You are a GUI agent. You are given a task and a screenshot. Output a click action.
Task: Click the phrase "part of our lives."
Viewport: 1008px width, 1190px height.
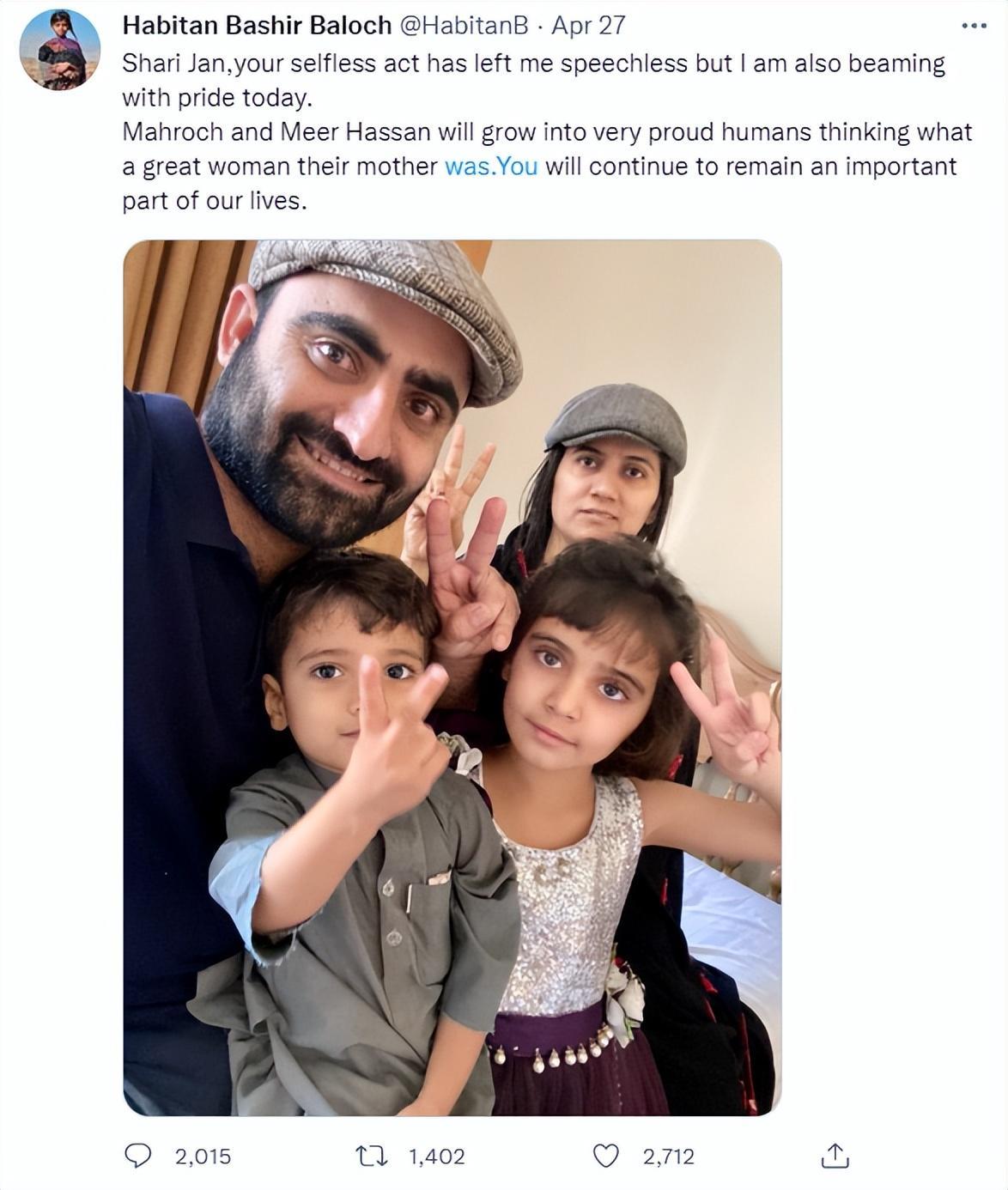pyautogui.click(x=215, y=201)
